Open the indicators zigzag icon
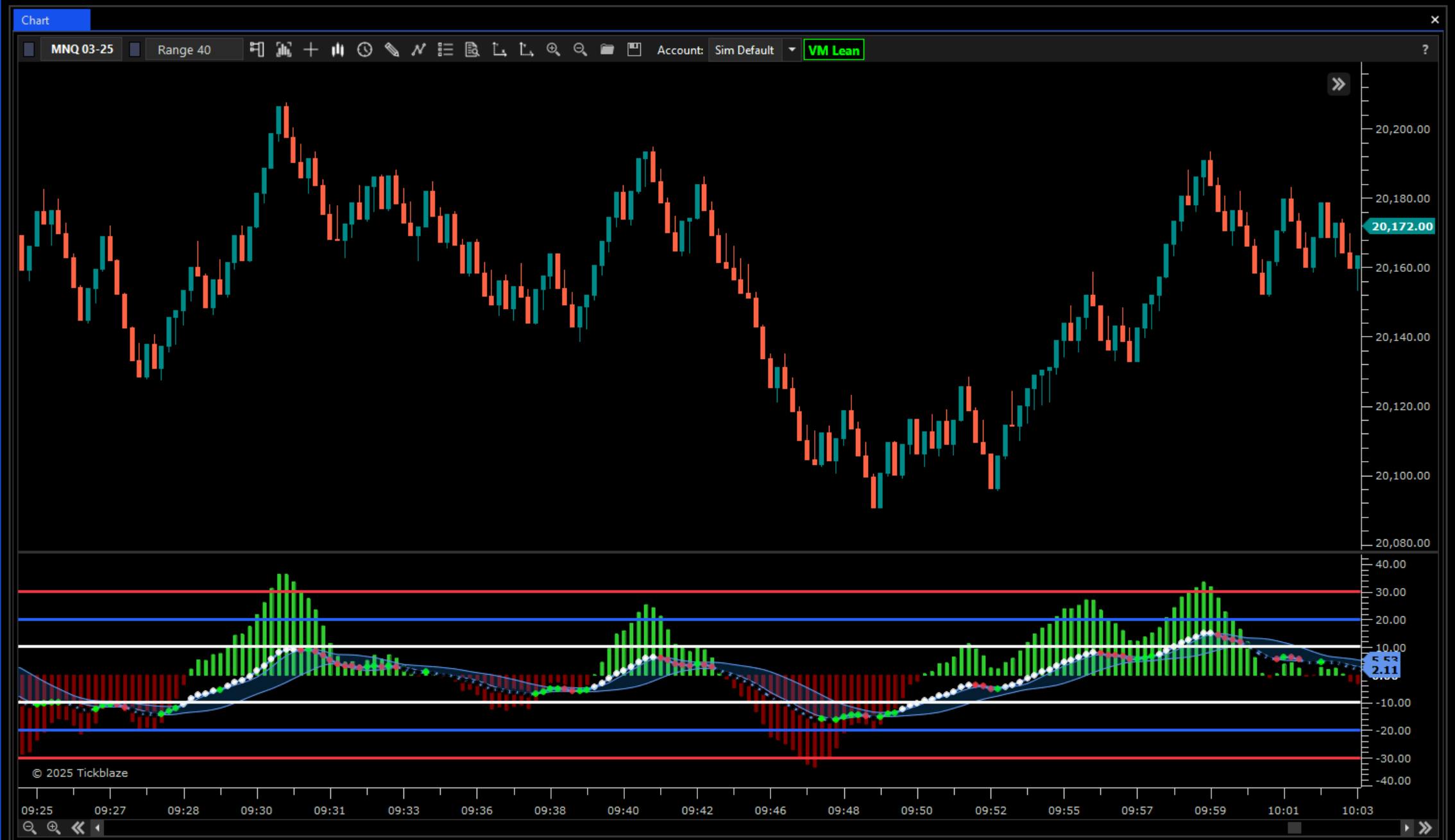The image size is (1455, 840). 418,50
